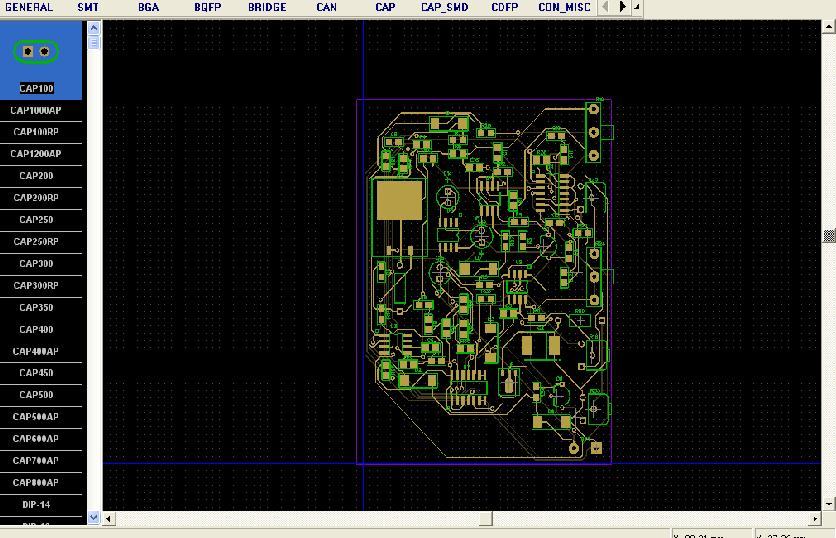This screenshot has width=836, height=538.
Task: Switch to the BRIDGE library tab
Action: click(267, 7)
